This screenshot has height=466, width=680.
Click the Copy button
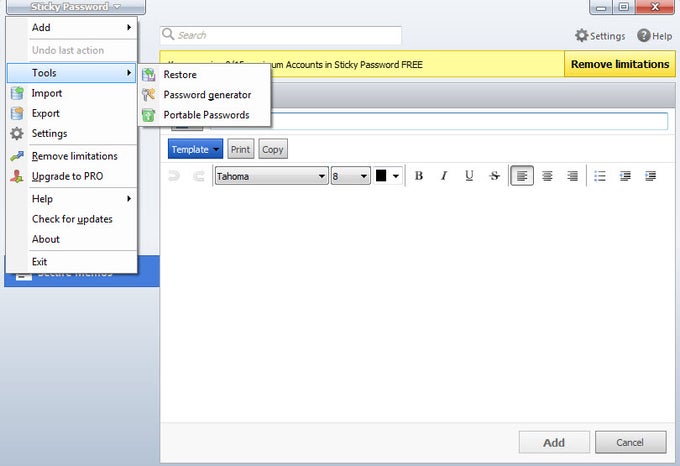[273, 149]
